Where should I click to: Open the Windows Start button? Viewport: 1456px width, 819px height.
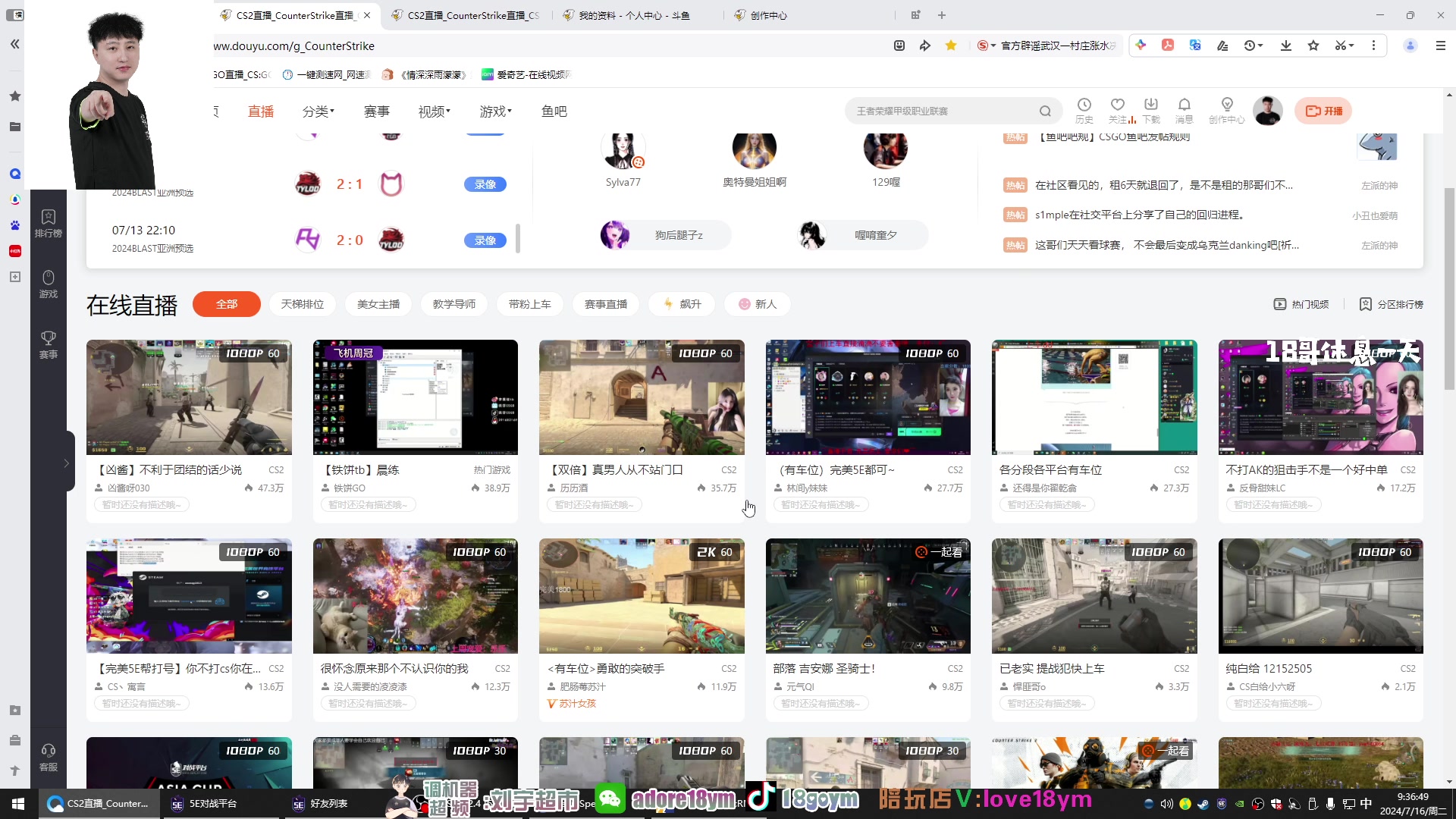[x=18, y=804]
